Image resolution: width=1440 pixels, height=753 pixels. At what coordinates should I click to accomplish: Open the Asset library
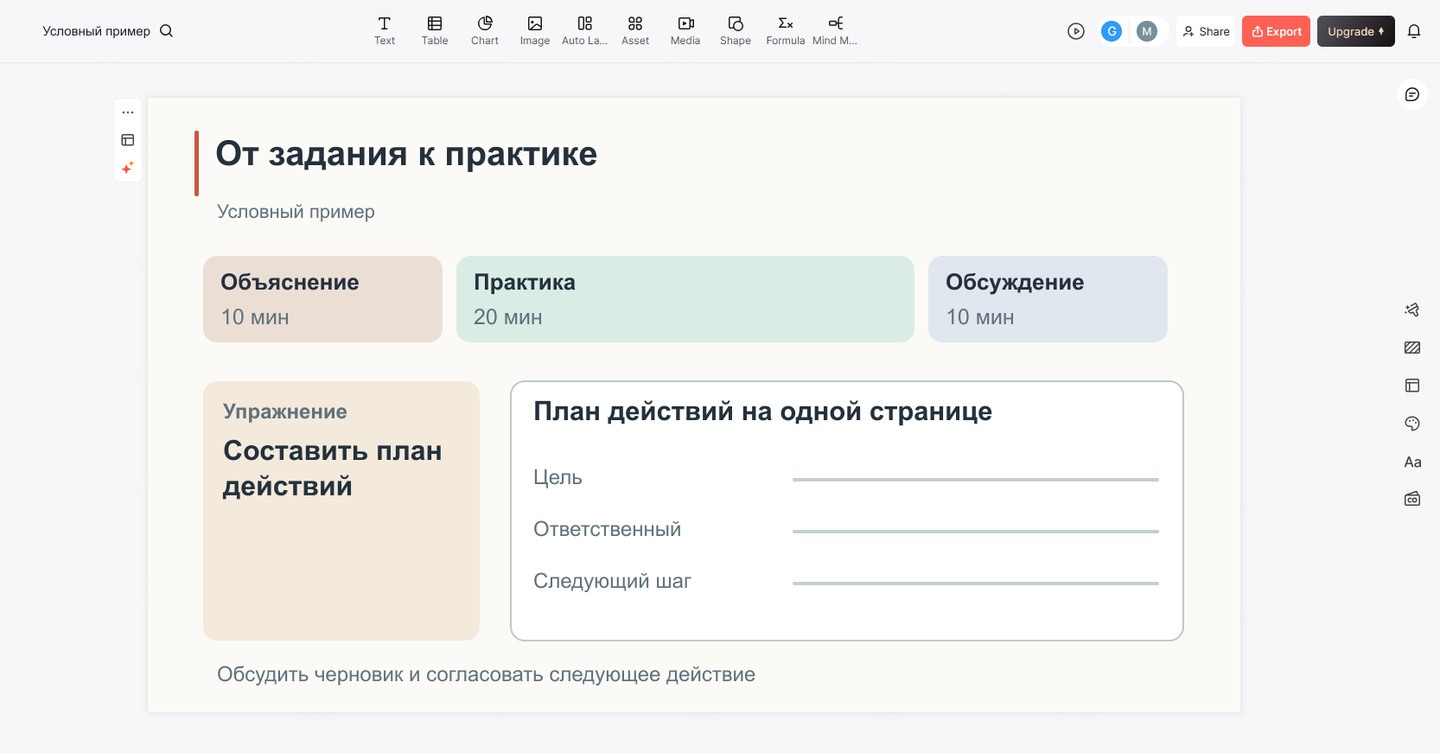pyautogui.click(x=635, y=30)
